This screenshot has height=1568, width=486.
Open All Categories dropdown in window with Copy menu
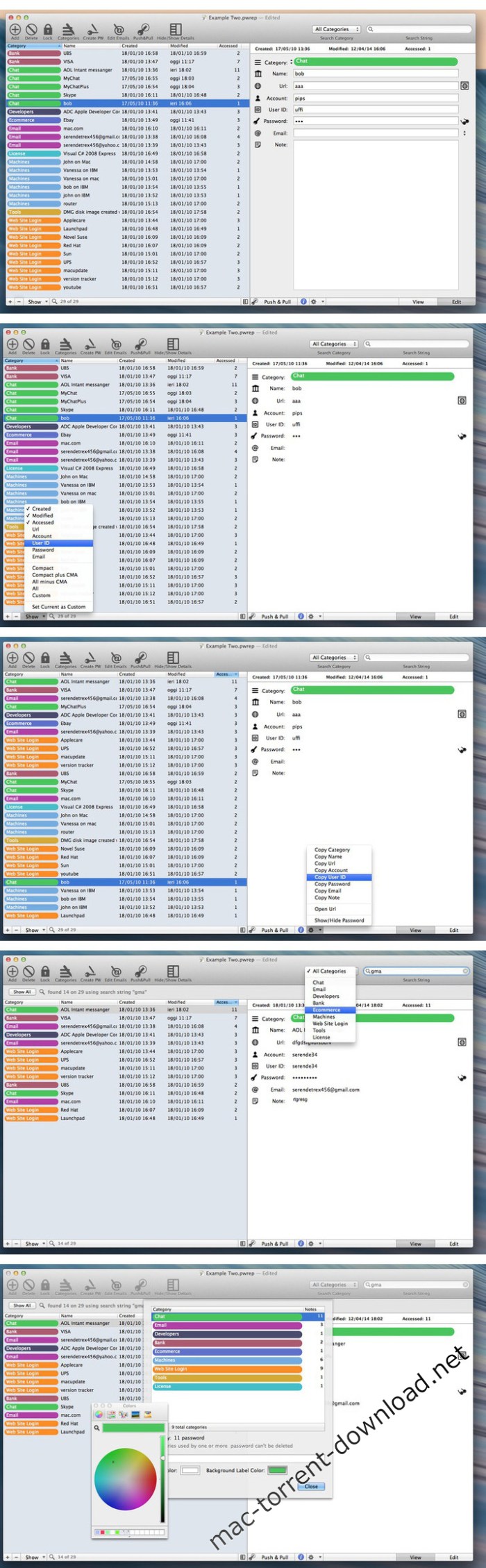tap(334, 657)
